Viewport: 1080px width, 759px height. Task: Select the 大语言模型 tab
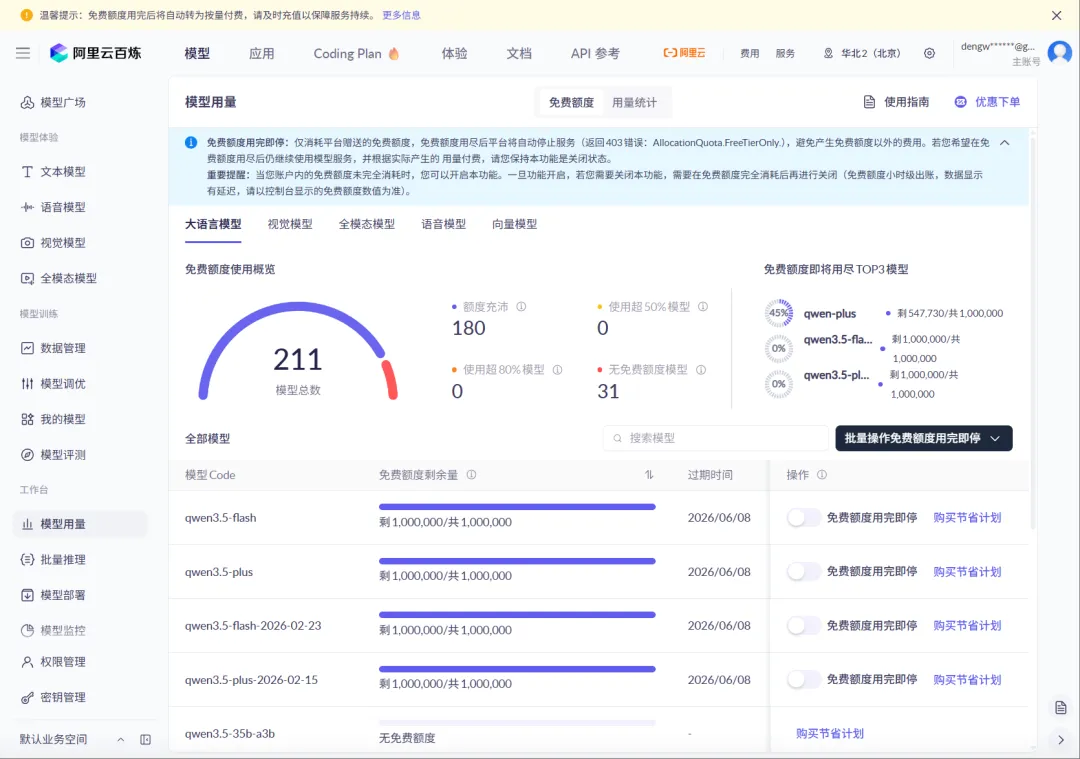213,224
